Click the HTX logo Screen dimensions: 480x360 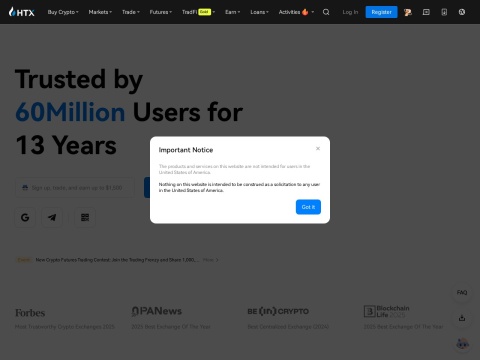pyautogui.click(x=22, y=12)
